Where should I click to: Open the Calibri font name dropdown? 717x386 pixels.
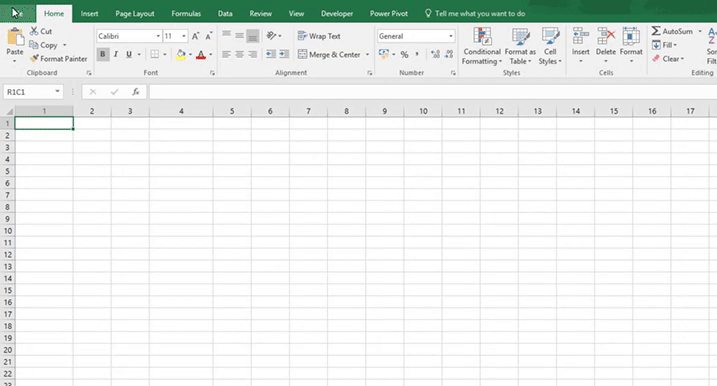coord(158,36)
